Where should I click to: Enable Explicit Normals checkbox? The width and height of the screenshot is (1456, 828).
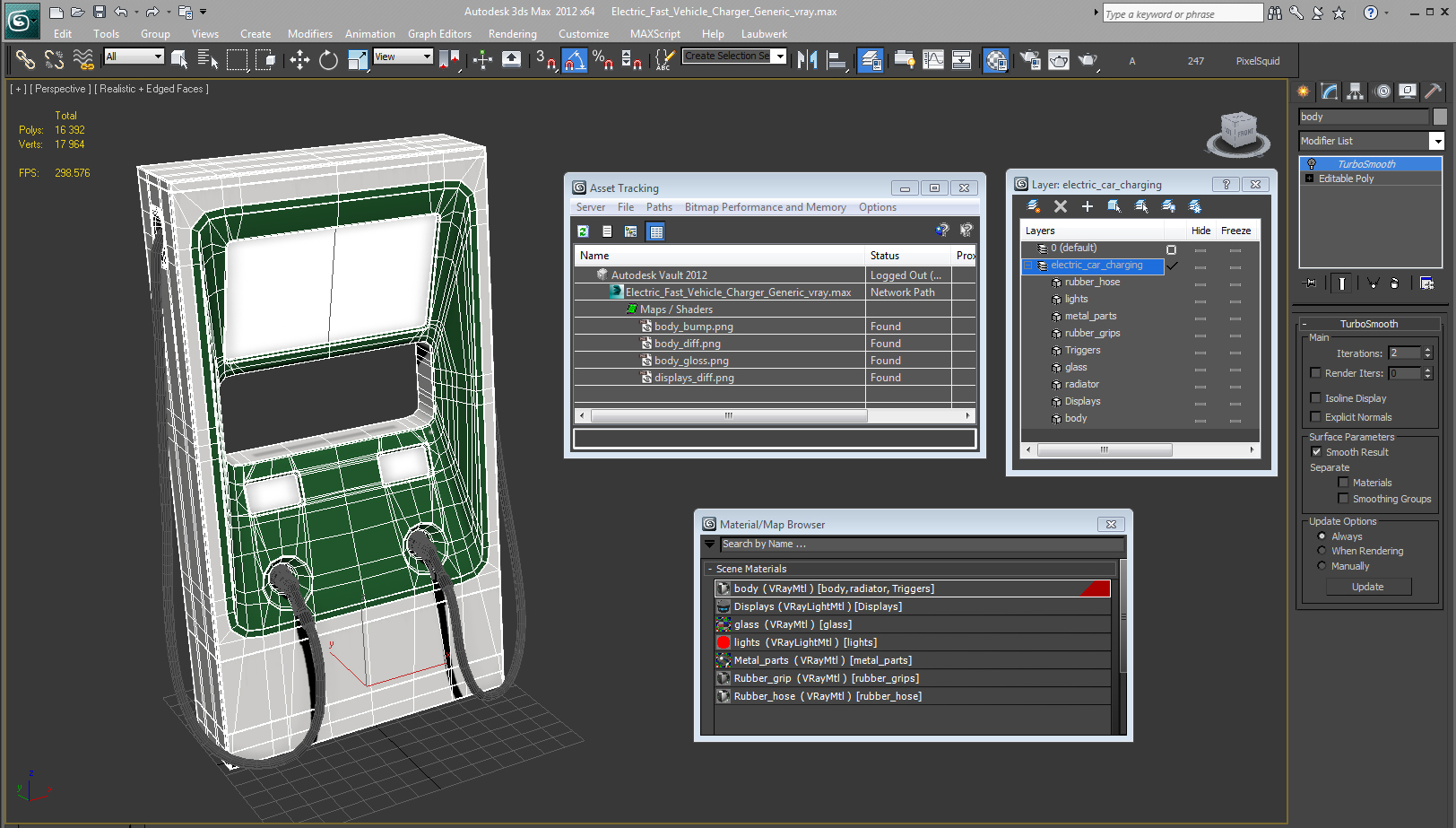pyautogui.click(x=1315, y=417)
